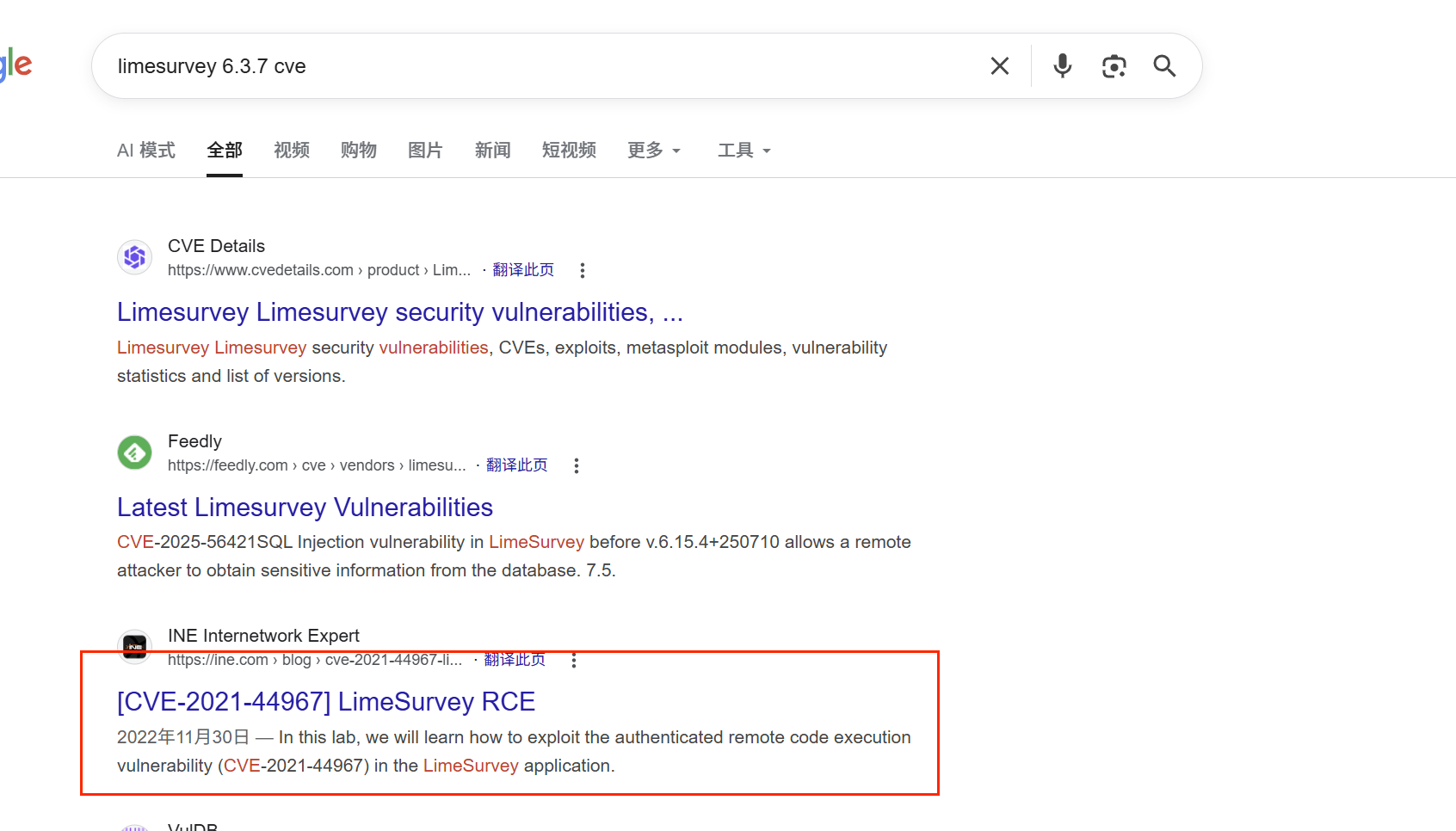Image resolution: width=1456 pixels, height=831 pixels.
Task: Click the Feedly site name
Action: click(x=194, y=441)
